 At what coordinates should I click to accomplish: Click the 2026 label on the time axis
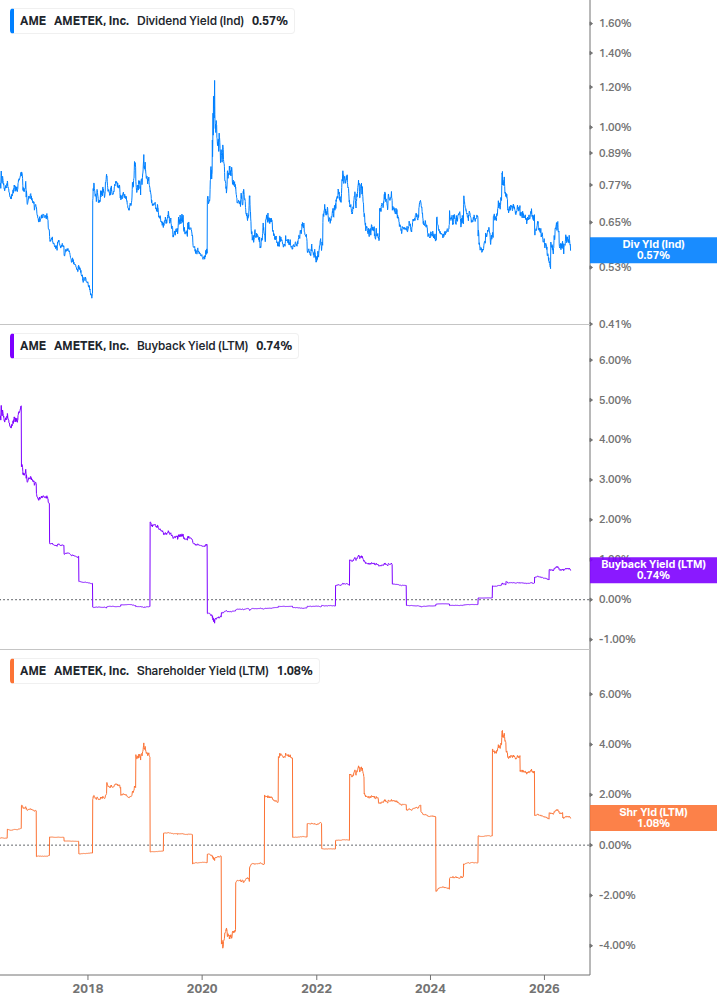coord(544,989)
